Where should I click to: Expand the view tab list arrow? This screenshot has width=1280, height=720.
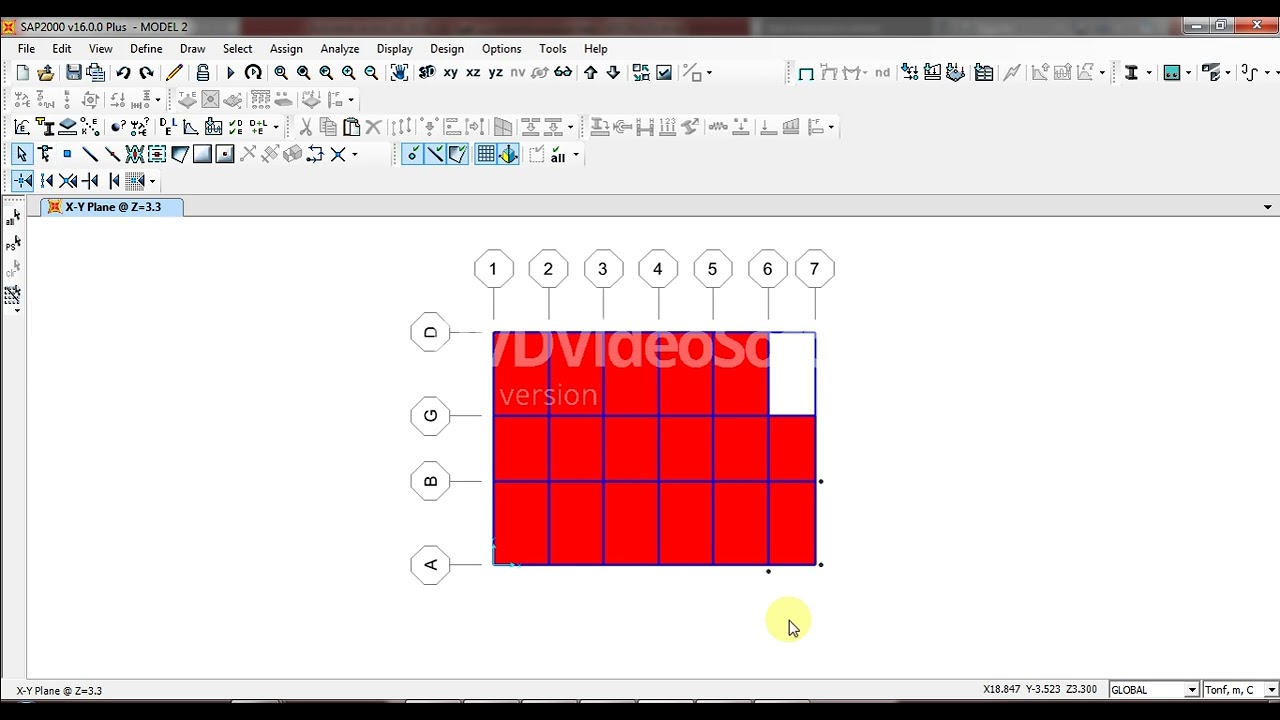tap(1267, 207)
